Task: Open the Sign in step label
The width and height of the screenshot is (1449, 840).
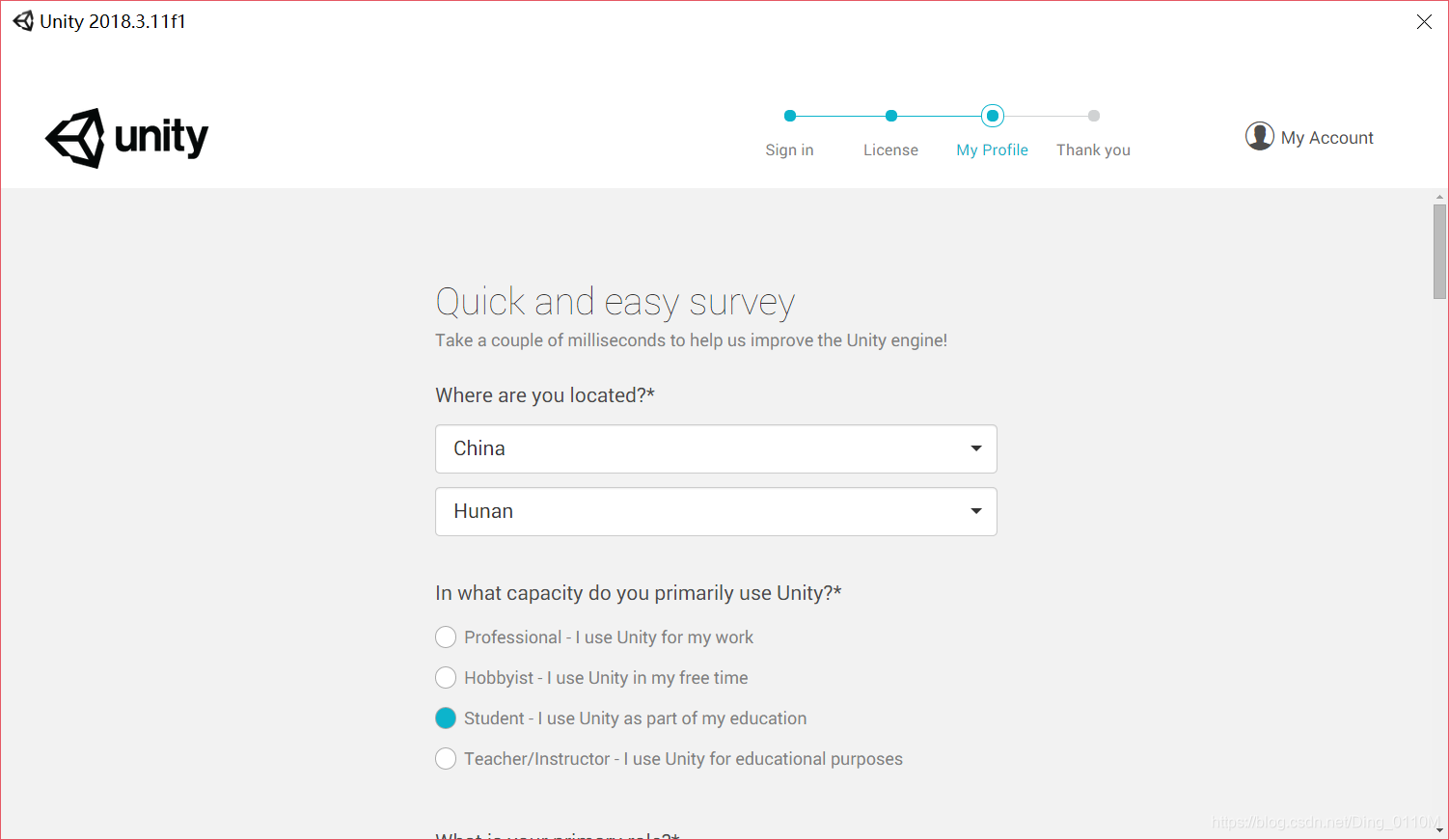Action: (x=789, y=150)
